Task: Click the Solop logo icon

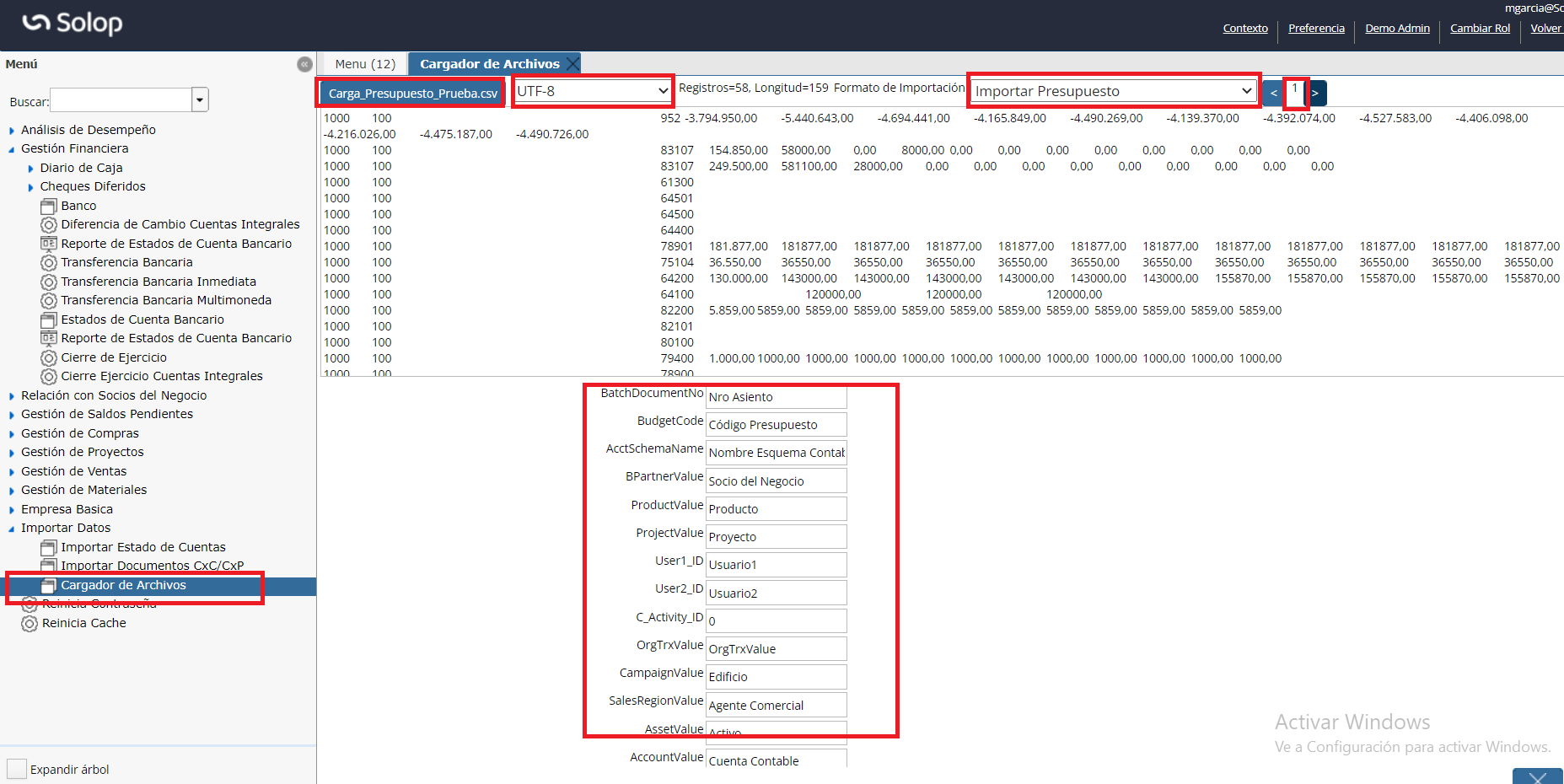Action: [36, 23]
